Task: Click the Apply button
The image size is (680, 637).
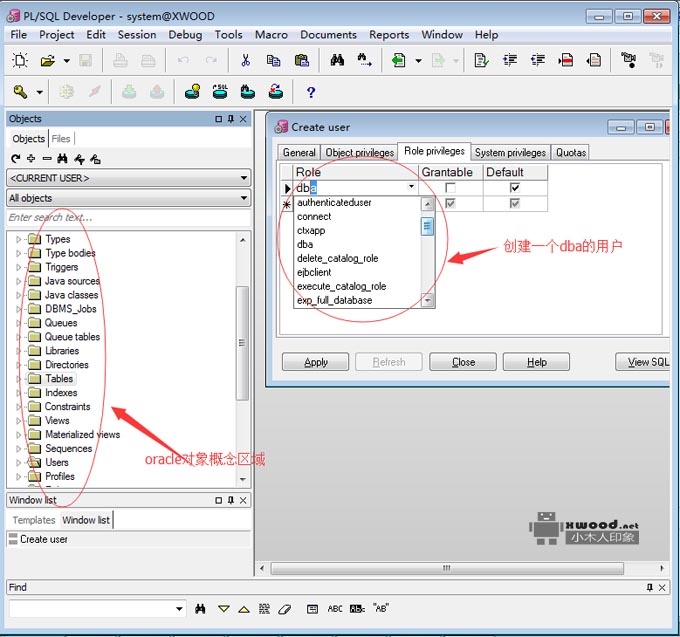Action: click(315, 362)
